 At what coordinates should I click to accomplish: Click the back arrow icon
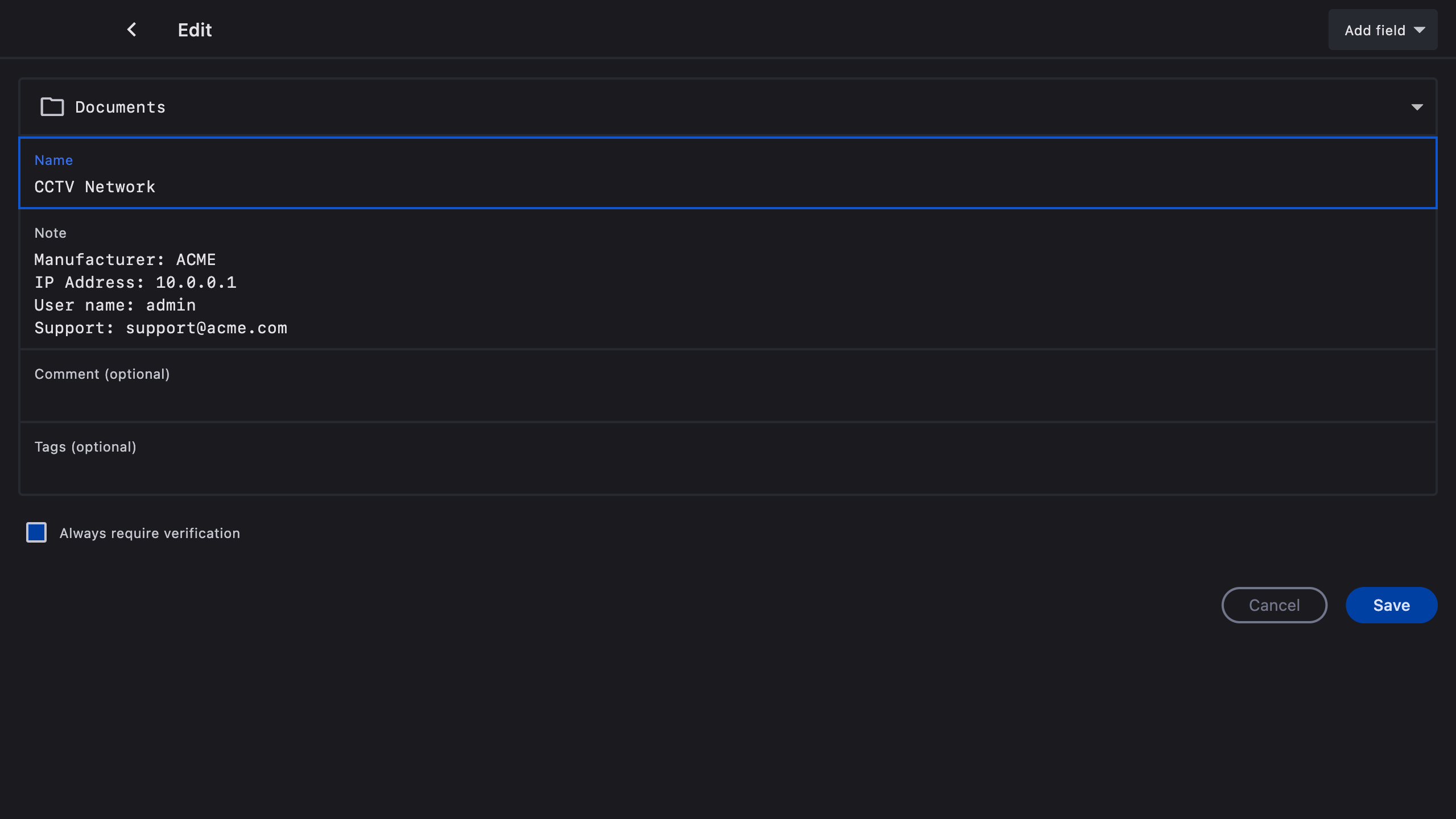[x=131, y=30]
